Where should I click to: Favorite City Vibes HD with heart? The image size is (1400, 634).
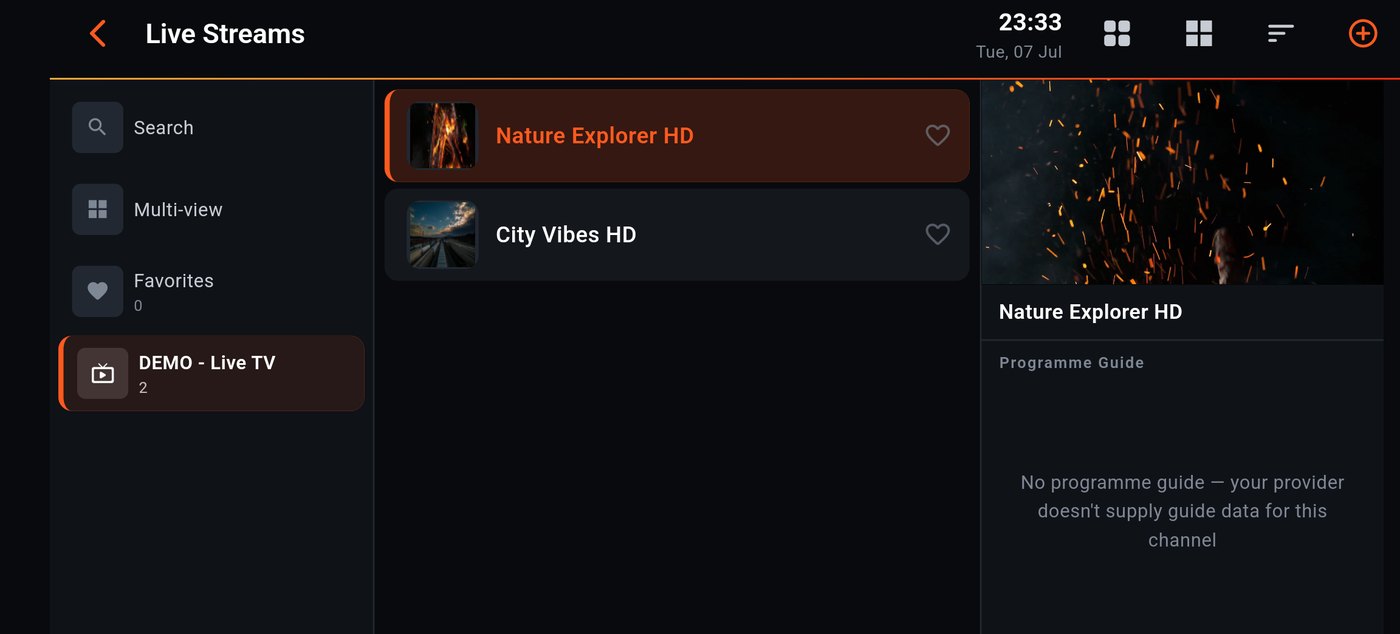(x=937, y=234)
